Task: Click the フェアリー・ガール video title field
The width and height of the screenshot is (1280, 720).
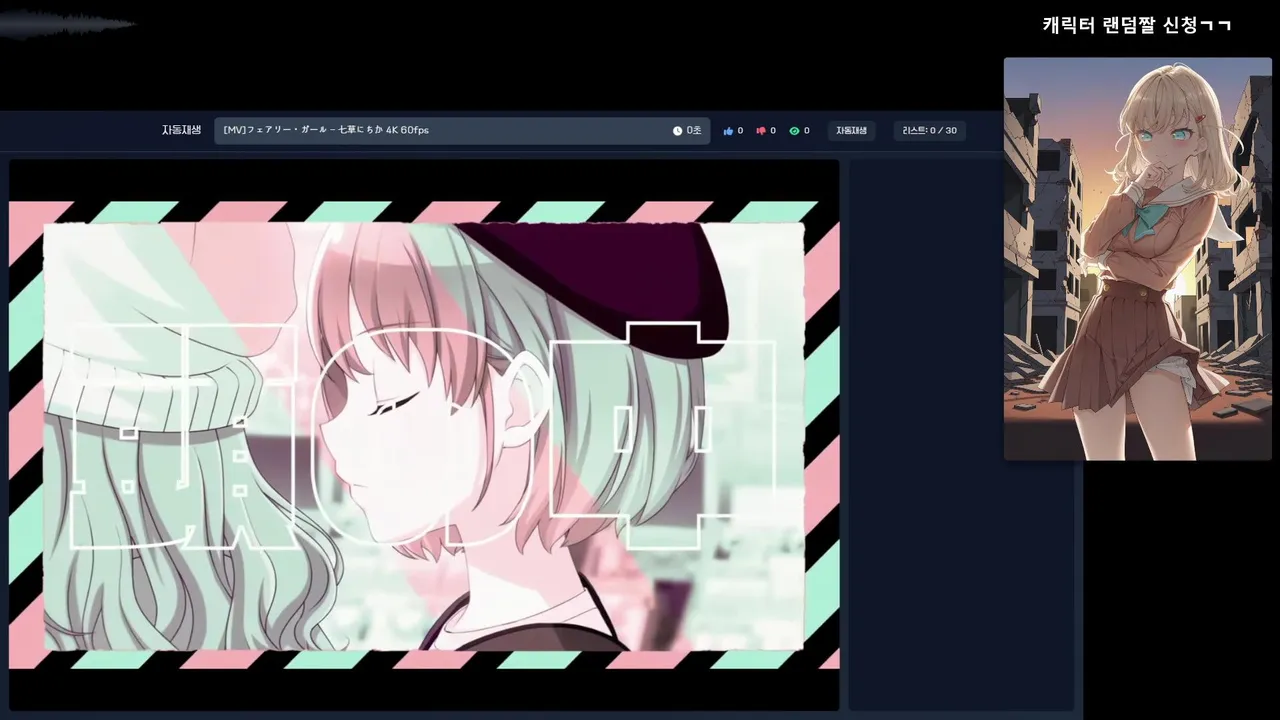Action: (x=462, y=131)
